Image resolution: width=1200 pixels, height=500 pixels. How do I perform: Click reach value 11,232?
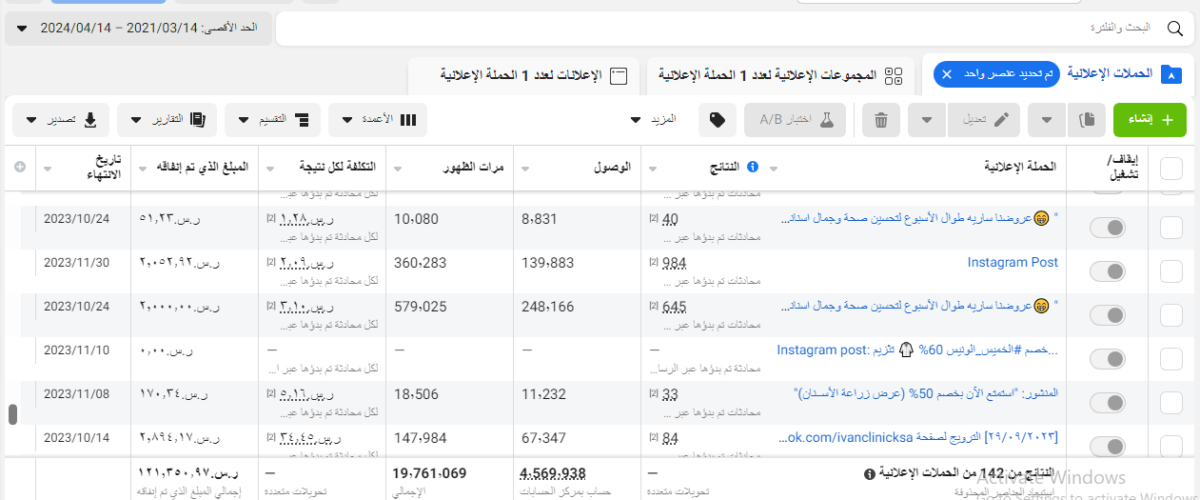click(x=545, y=395)
